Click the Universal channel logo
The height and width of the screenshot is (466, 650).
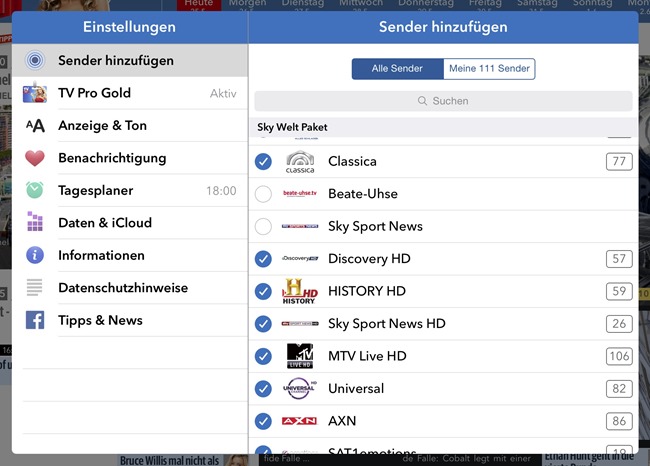pos(299,389)
